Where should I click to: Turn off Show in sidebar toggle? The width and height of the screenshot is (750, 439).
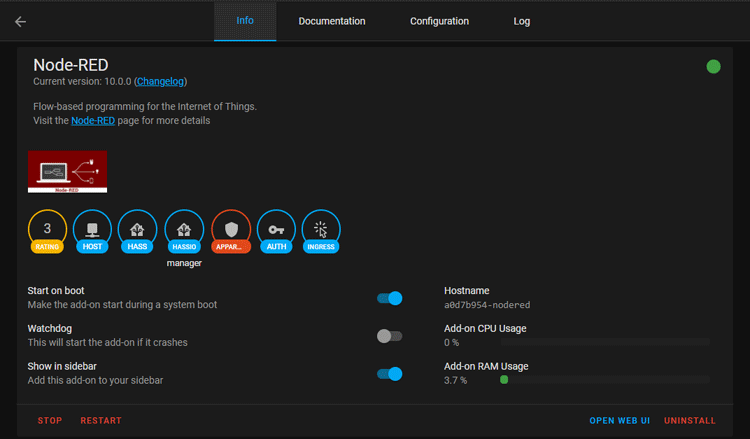click(x=389, y=374)
